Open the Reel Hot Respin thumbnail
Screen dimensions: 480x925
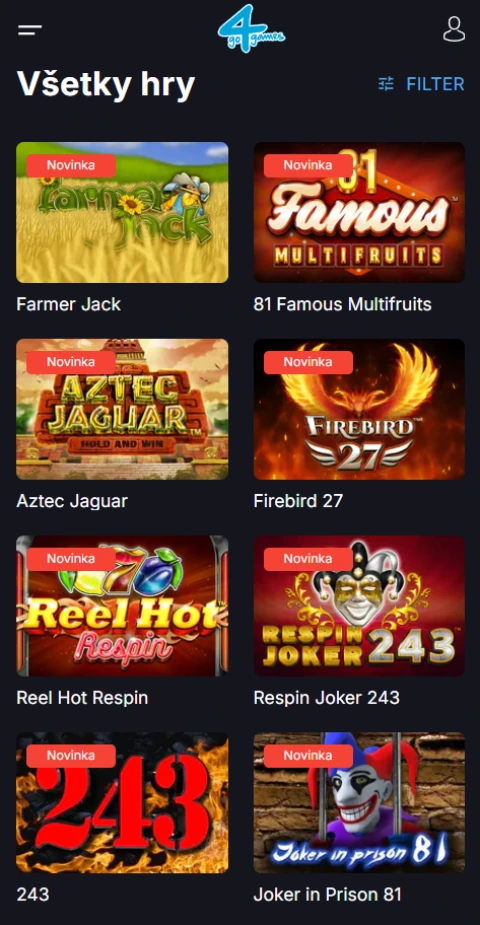[x=122, y=605]
